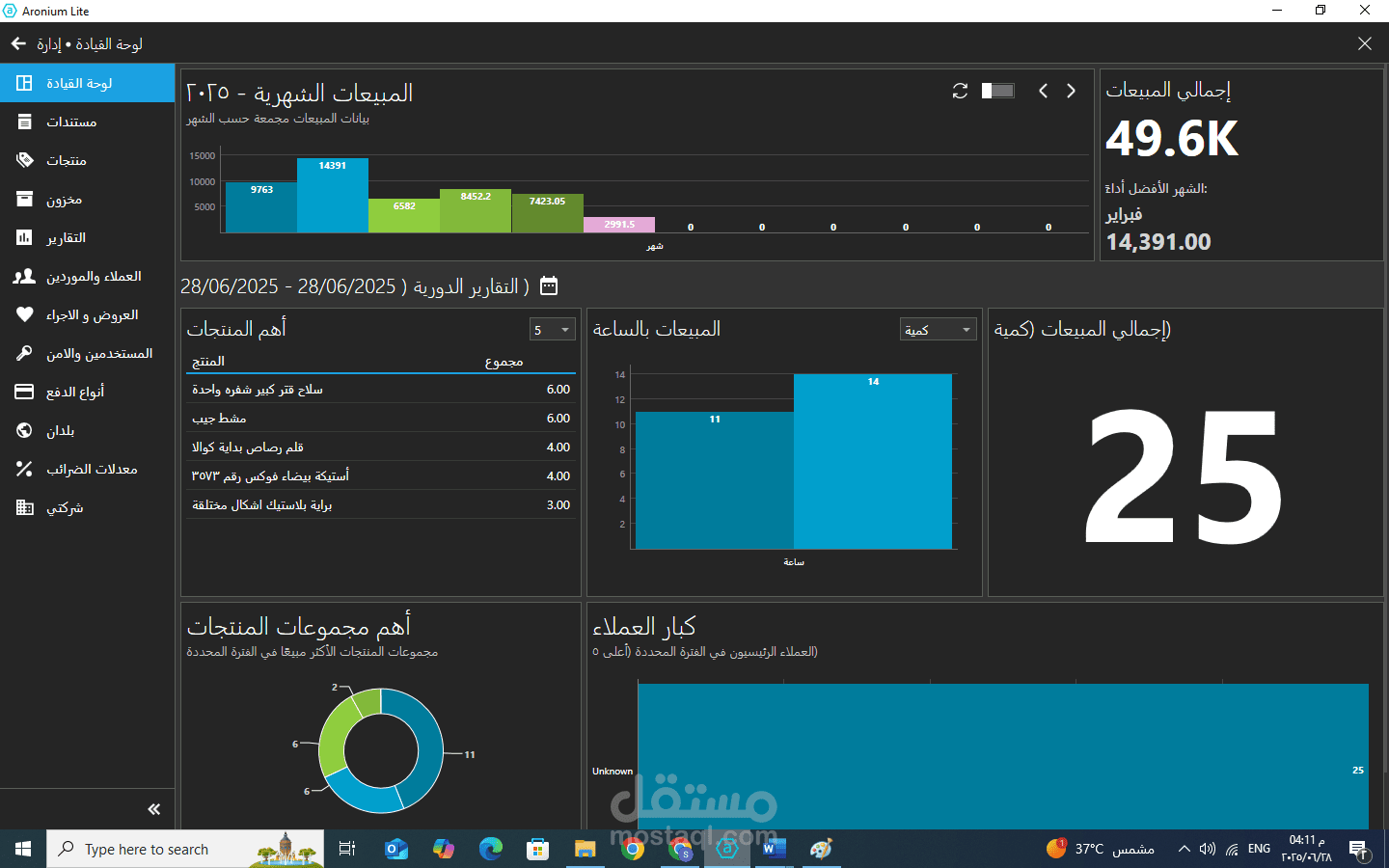Click the total sales value 49.6K

click(1172, 138)
